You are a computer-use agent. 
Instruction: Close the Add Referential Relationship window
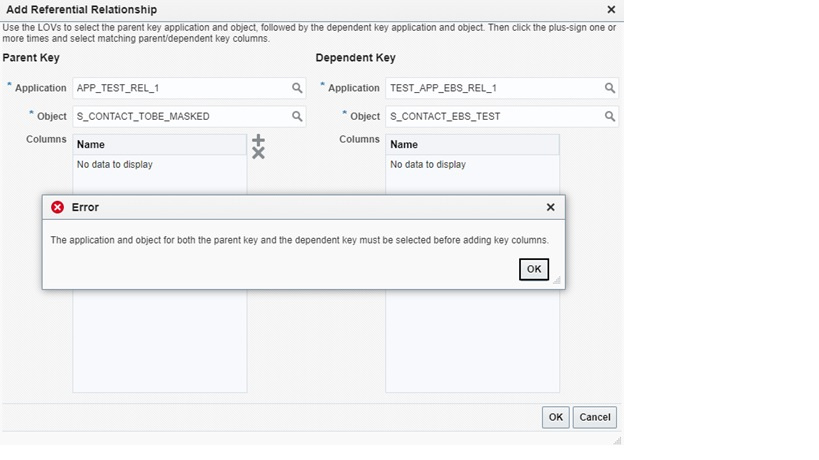pyautogui.click(x=611, y=9)
